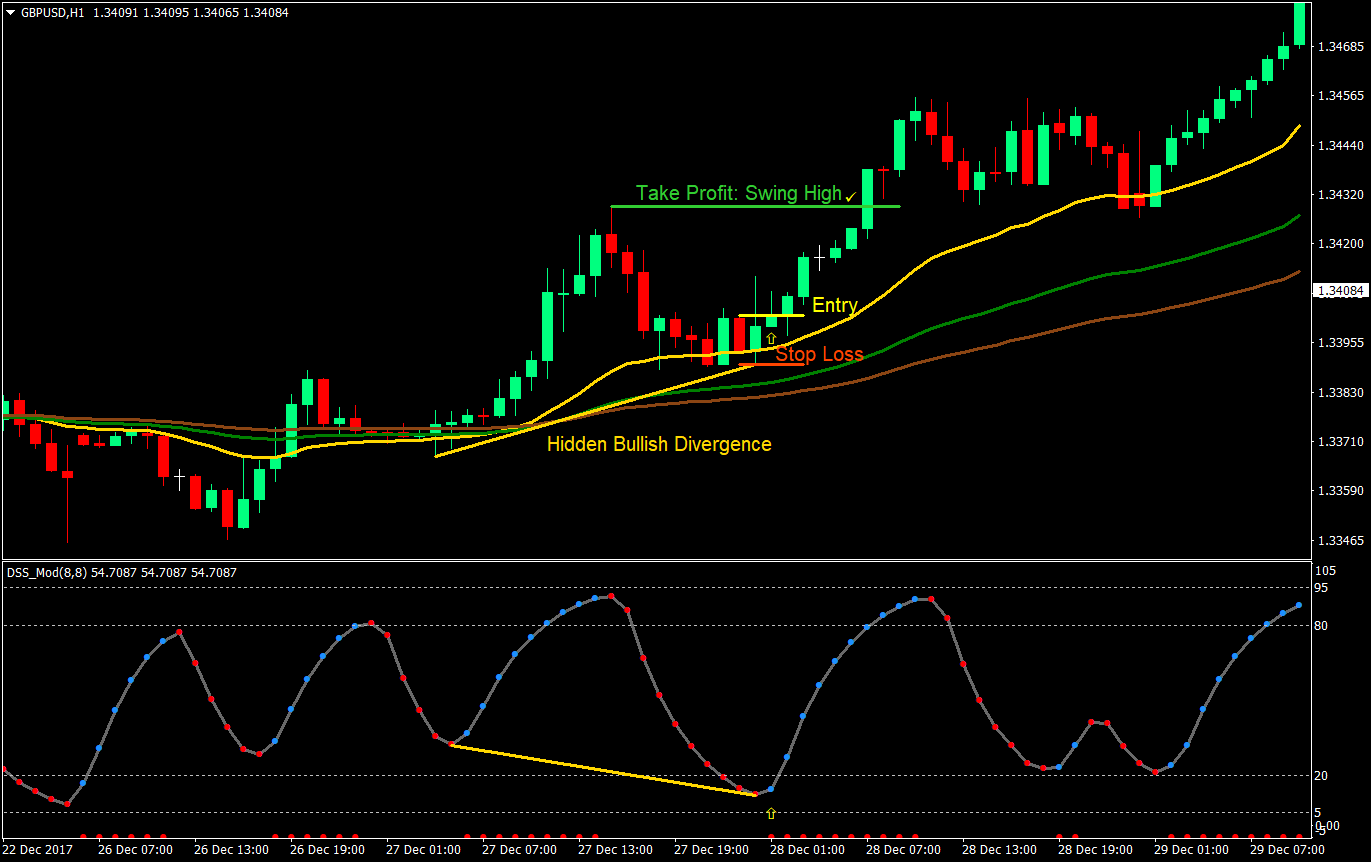The image size is (1371, 862).
Task: Select the current price tag 1.34084
Action: [x=1342, y=291]
